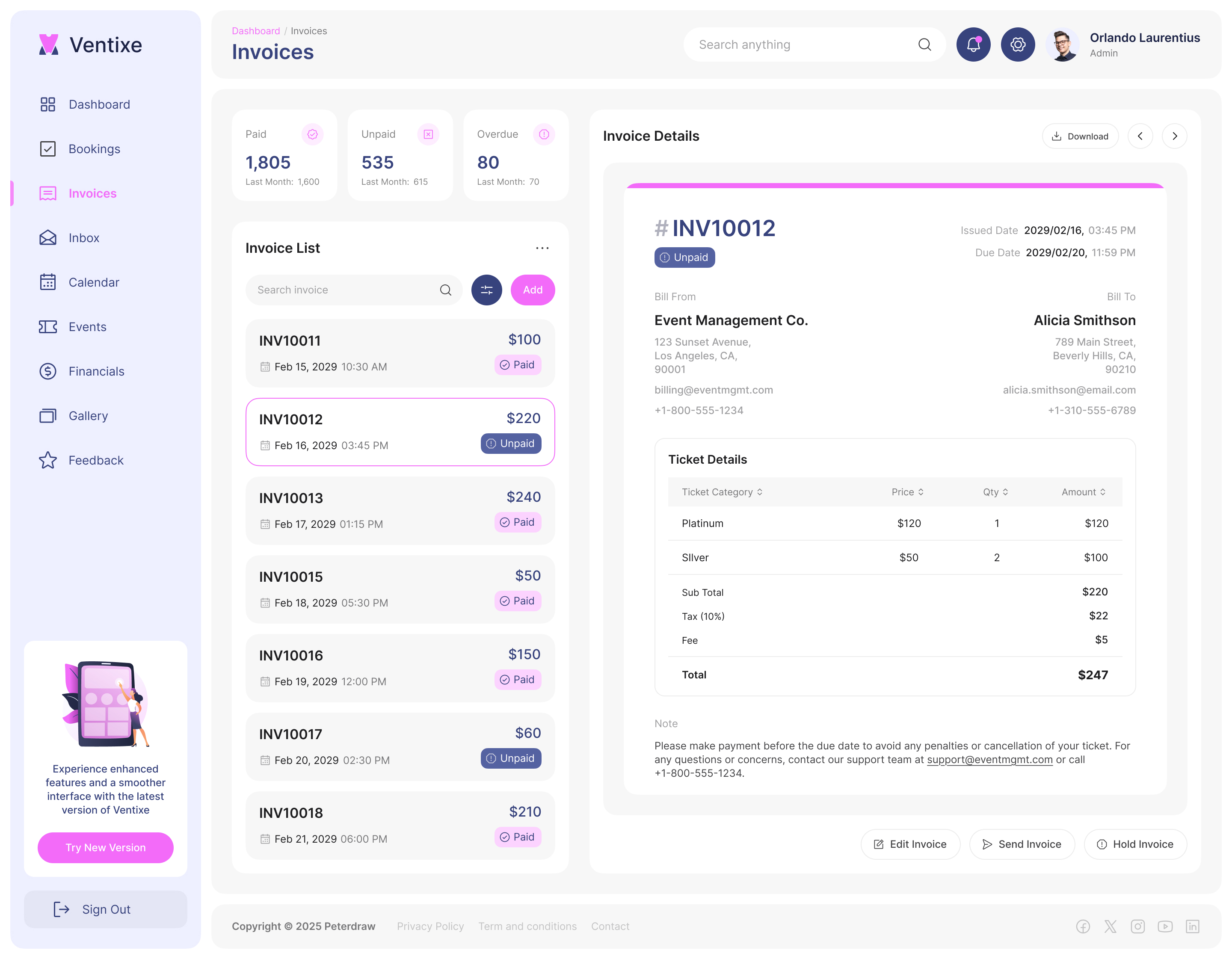
Task: Open the Calendar icon in sidebar
Action: (x=48, y=282)
